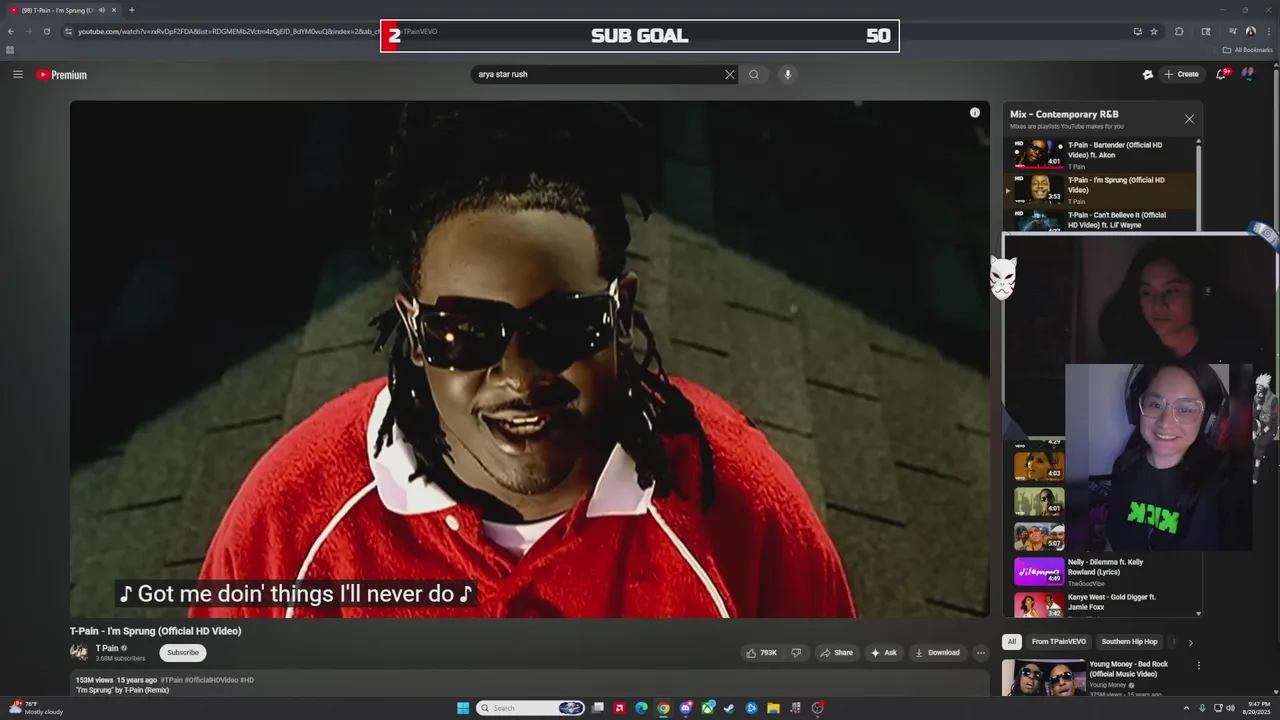Play Nelly Dilemma ft. Kelly Rowland
Screen dimensions: 1280x720
click(1099, 572)
